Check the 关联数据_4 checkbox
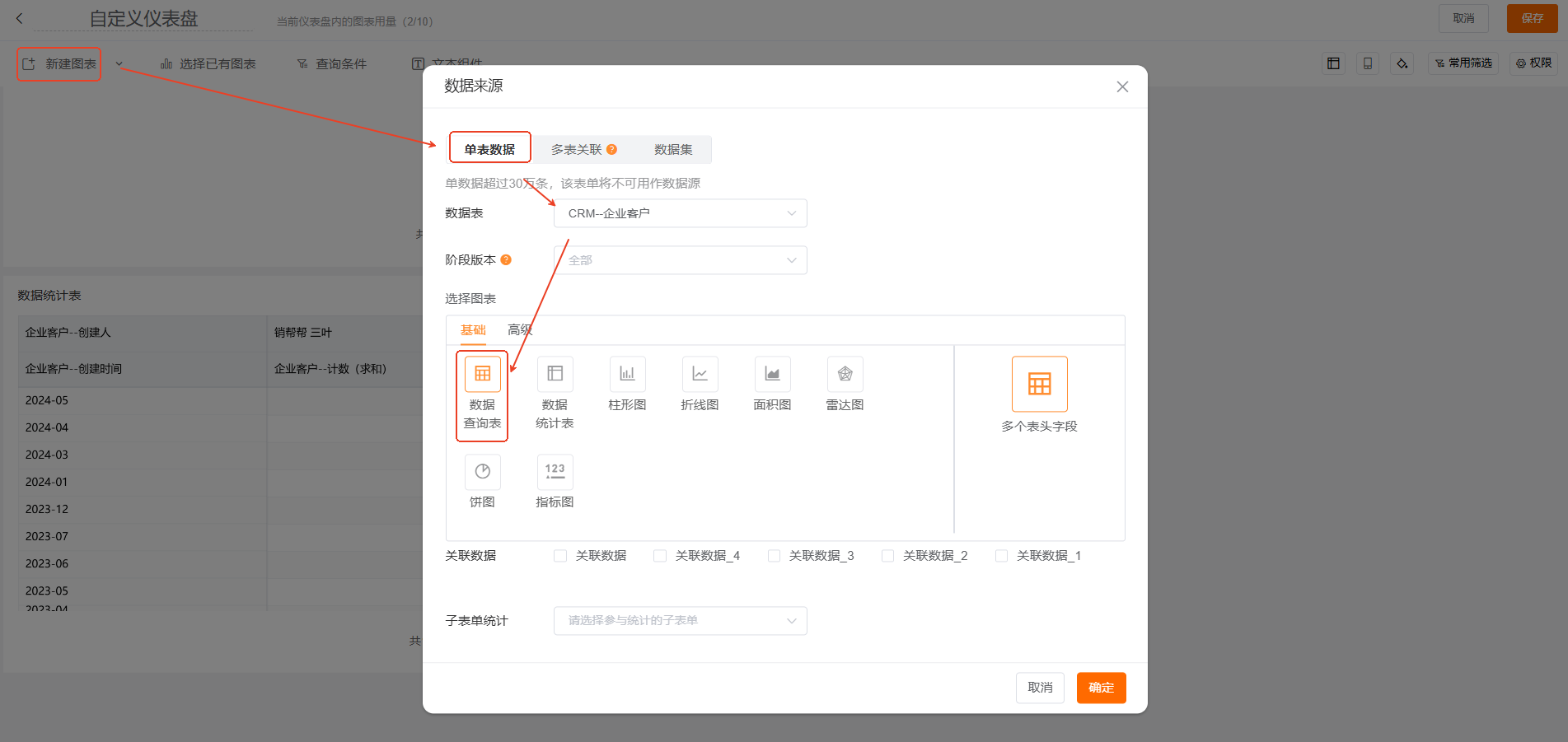The image size is (1568, 742). pos(660,556)
